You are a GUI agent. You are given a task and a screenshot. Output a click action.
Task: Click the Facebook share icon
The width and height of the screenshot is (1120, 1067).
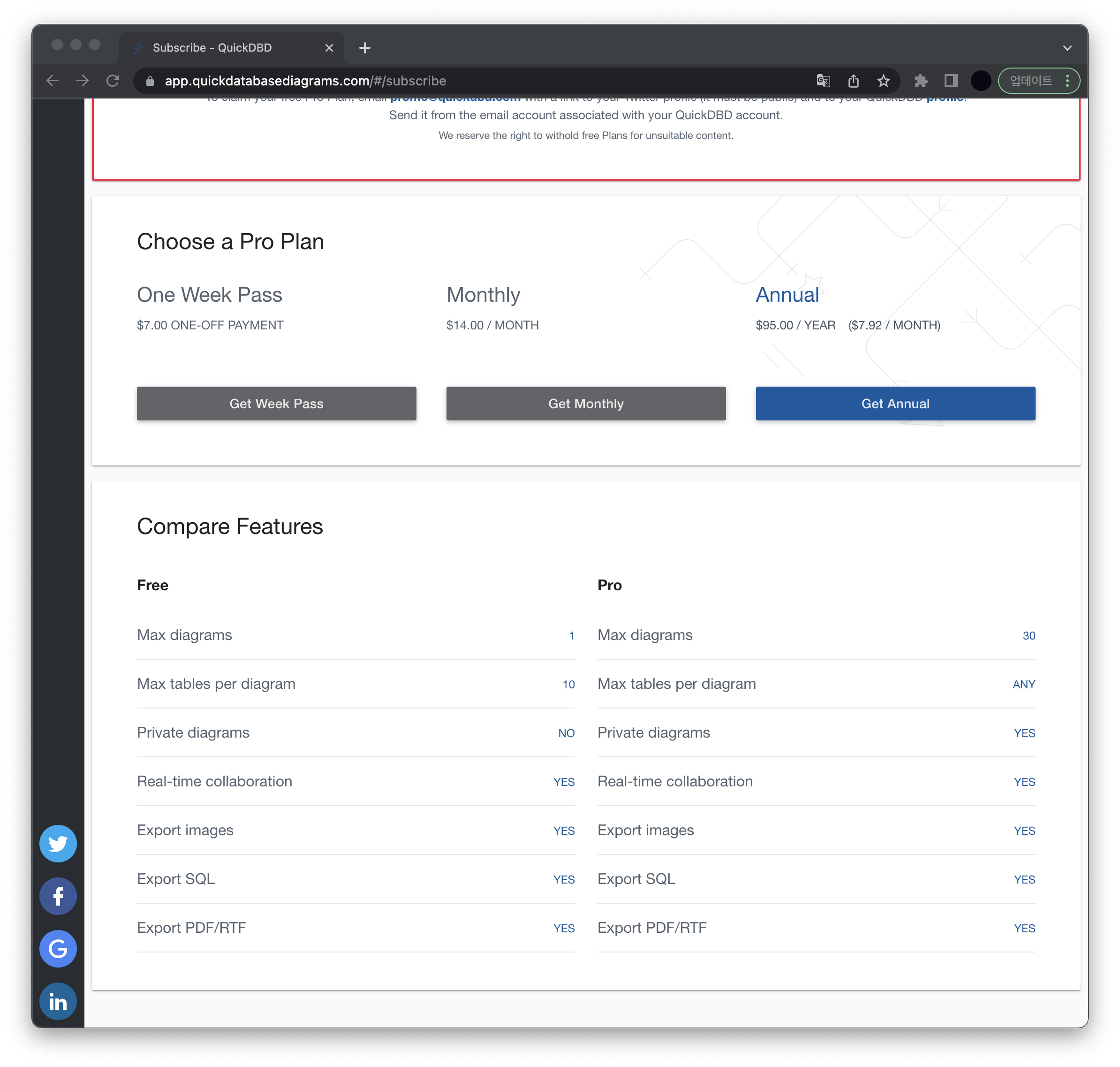58,896
